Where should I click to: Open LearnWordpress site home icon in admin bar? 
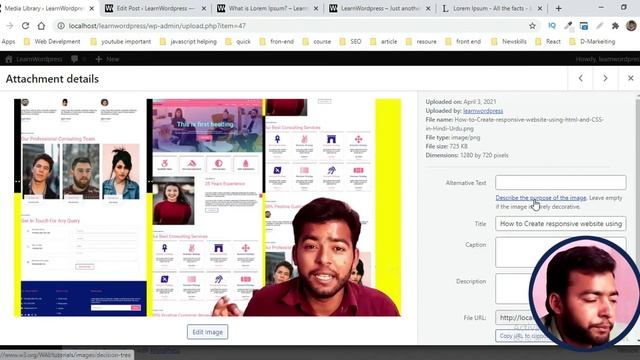[9, 59]
